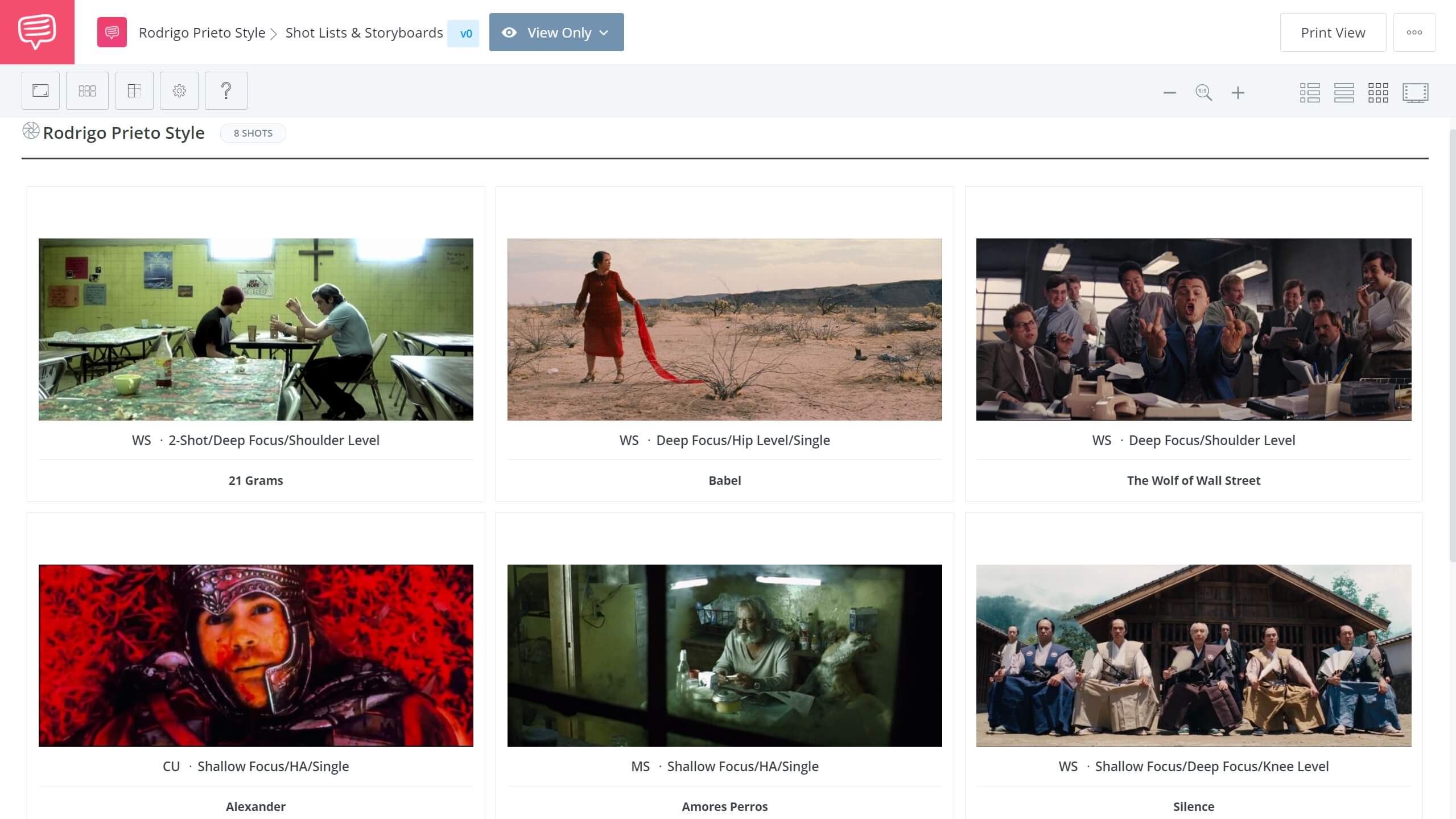Select the three-by-two grid toolbar icon
Screen dimensions: 1456x819
87,90
